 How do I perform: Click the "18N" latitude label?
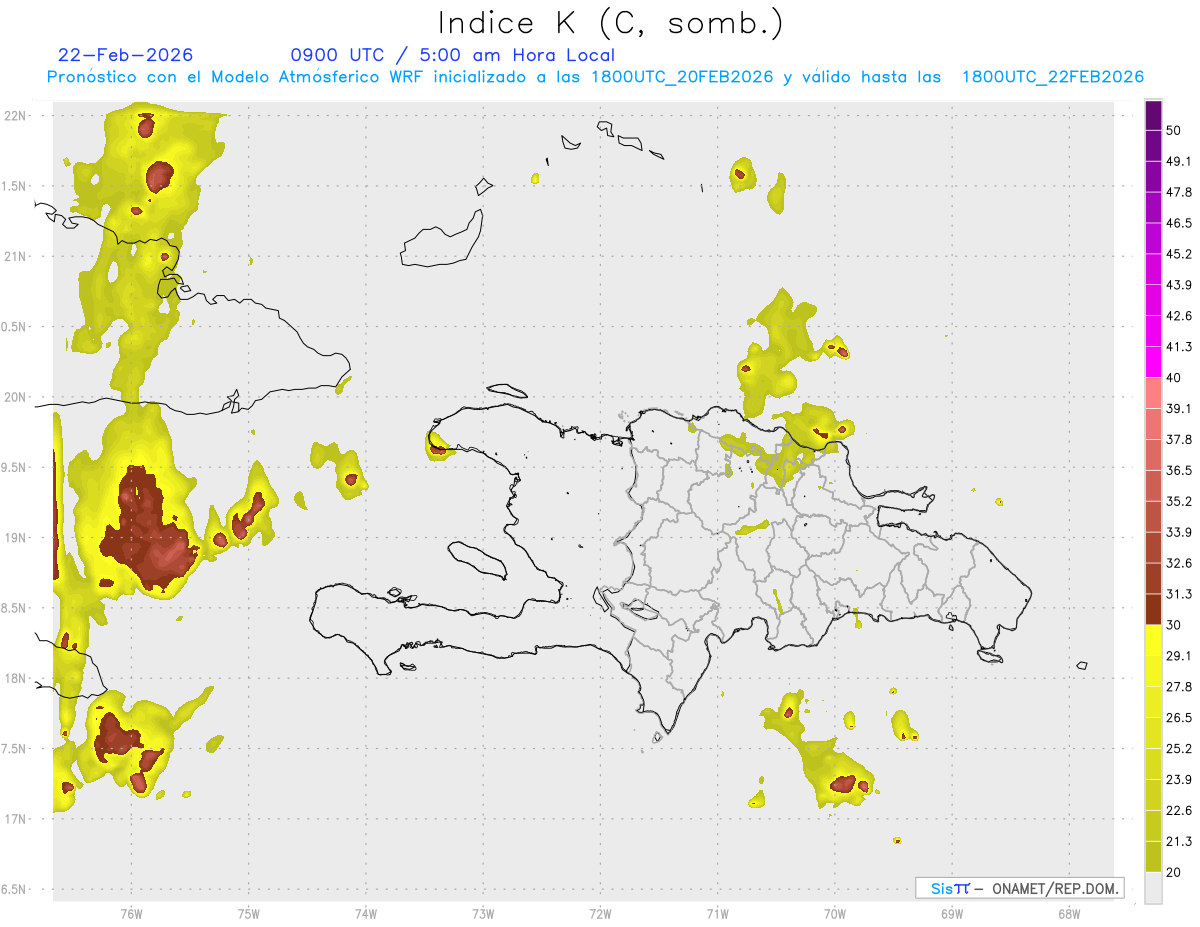[x=16, y=679]
